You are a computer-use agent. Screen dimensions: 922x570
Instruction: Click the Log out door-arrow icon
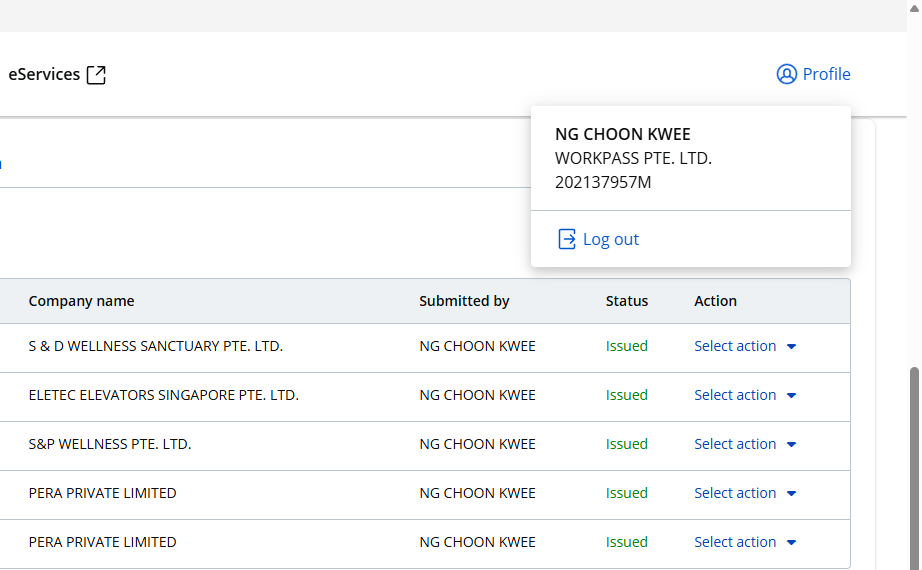pos(567,239)
